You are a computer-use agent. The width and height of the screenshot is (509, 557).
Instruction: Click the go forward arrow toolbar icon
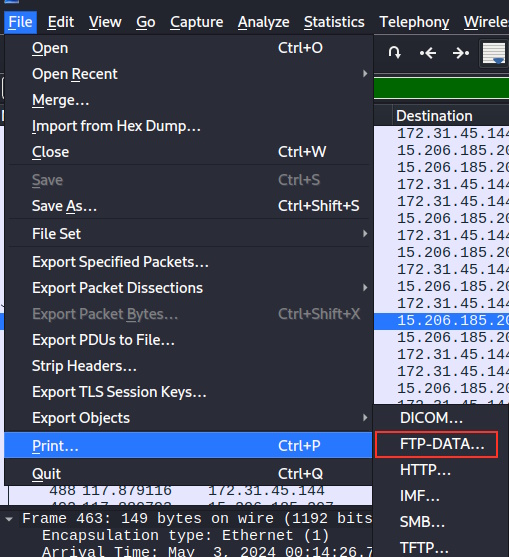click(x=461, y=53)
